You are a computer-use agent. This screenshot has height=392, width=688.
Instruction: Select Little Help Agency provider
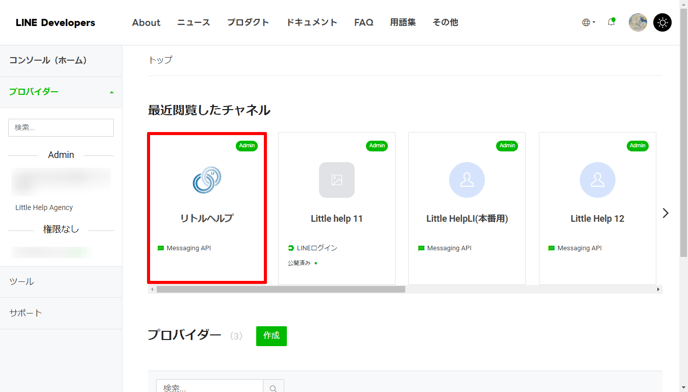coord(44,208)
